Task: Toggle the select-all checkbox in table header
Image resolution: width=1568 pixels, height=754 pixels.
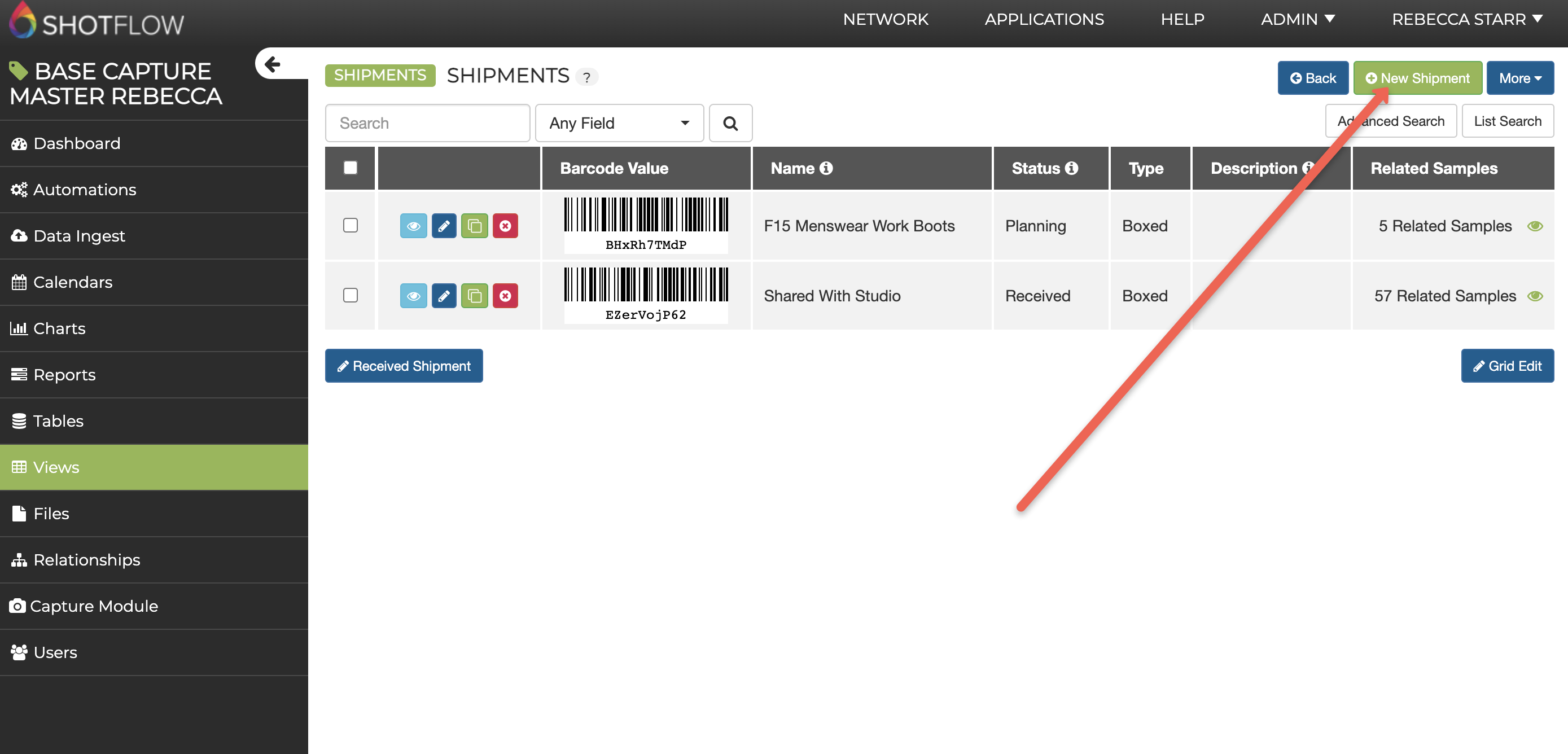Action: pos(350,168)
